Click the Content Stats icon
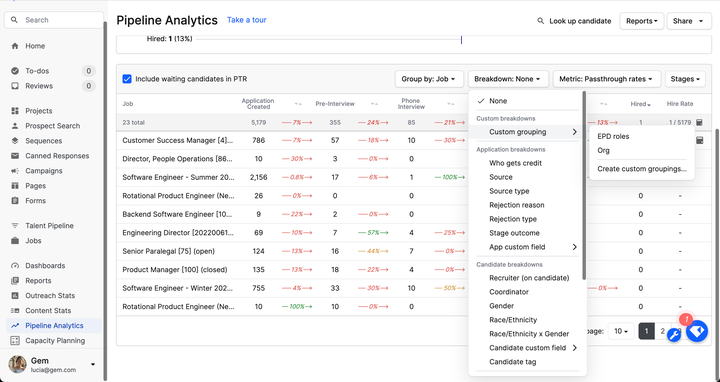 point(15,310)
